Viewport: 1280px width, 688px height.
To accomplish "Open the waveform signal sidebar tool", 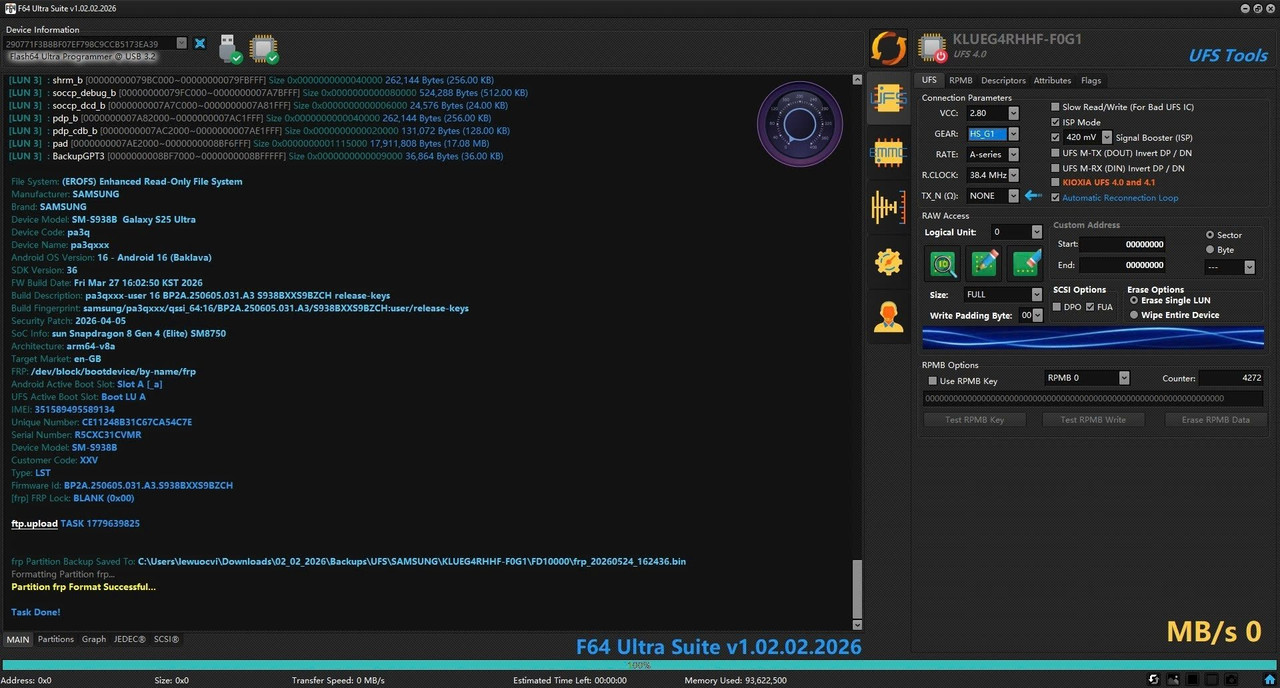I will point(888,207).
